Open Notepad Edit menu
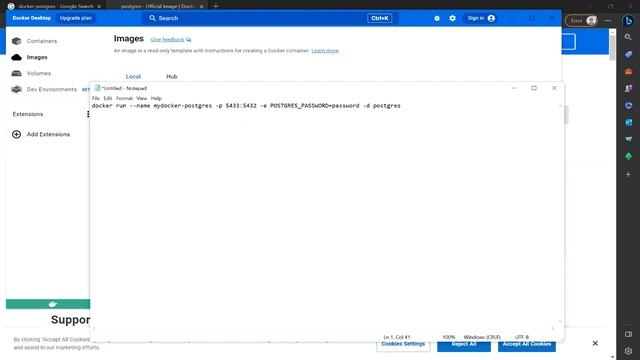Screen dimensions: 640x360 [108, 98]
